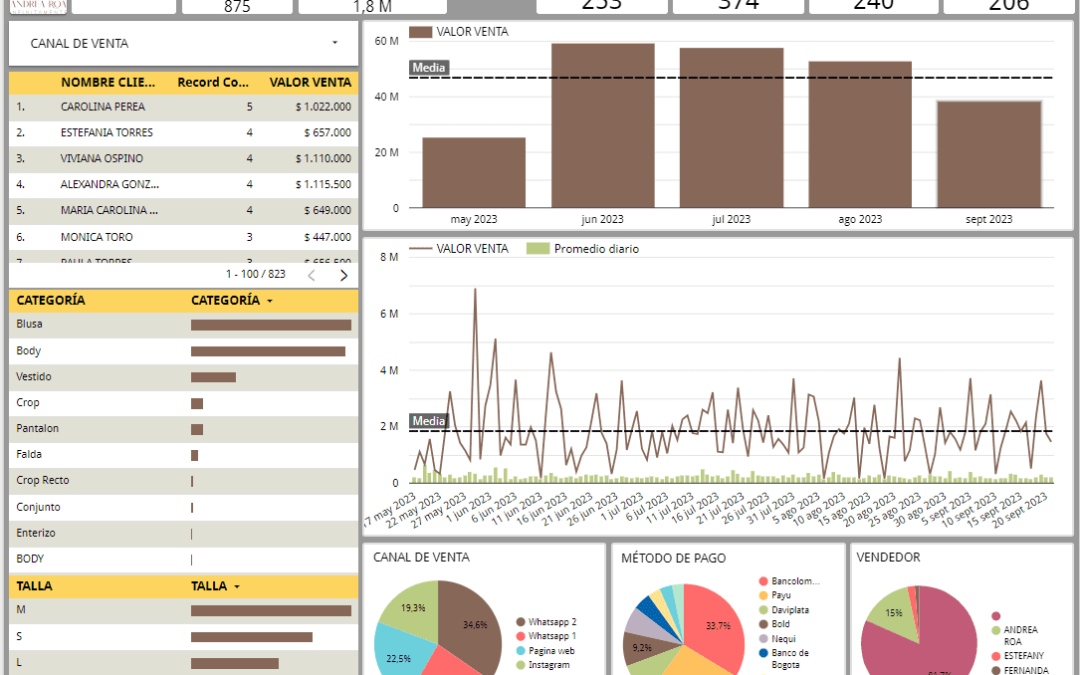Image resolution: width=1080 pixels, height=675 pixels.
Task: Click the ESTEFANY vendor legend dot
Action: click(995, 656)
